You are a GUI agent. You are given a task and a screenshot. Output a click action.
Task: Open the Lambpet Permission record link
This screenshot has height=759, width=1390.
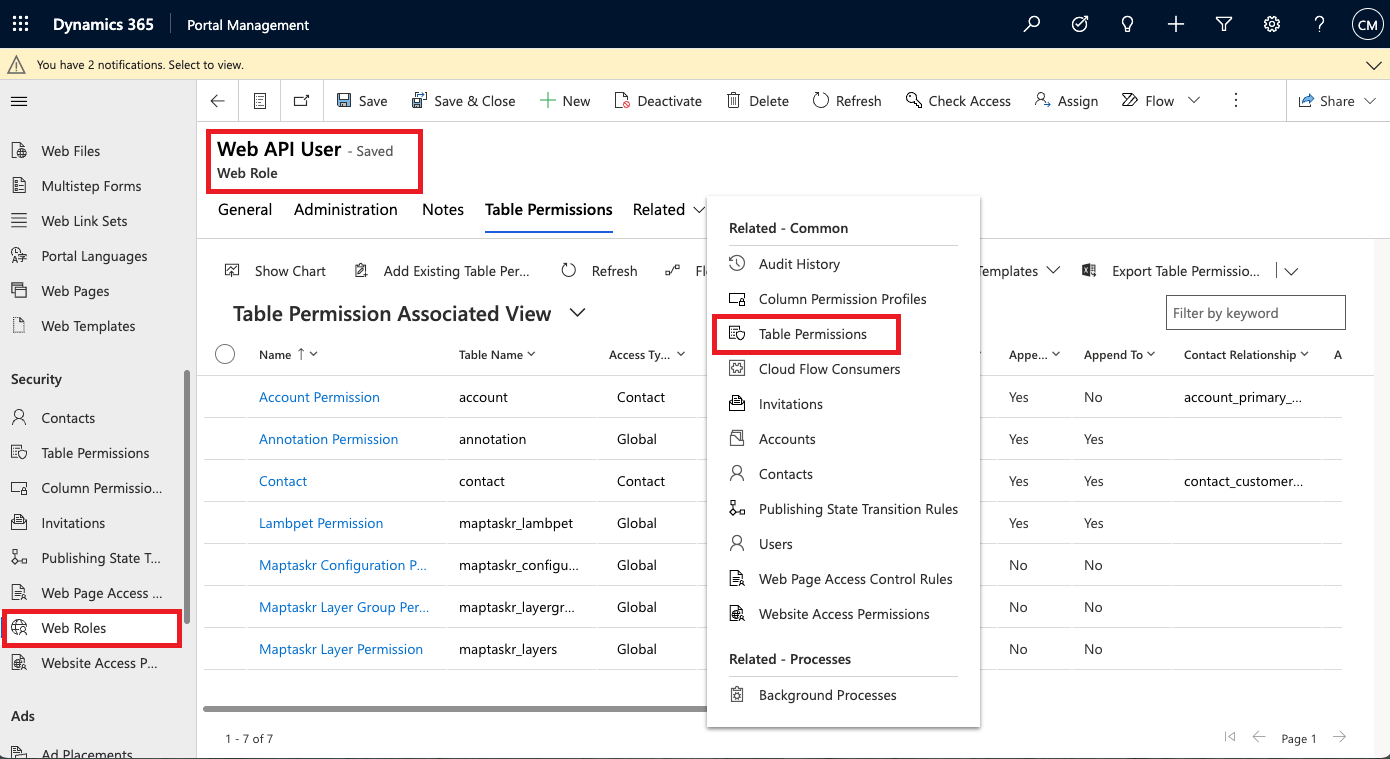click(321, 523)
